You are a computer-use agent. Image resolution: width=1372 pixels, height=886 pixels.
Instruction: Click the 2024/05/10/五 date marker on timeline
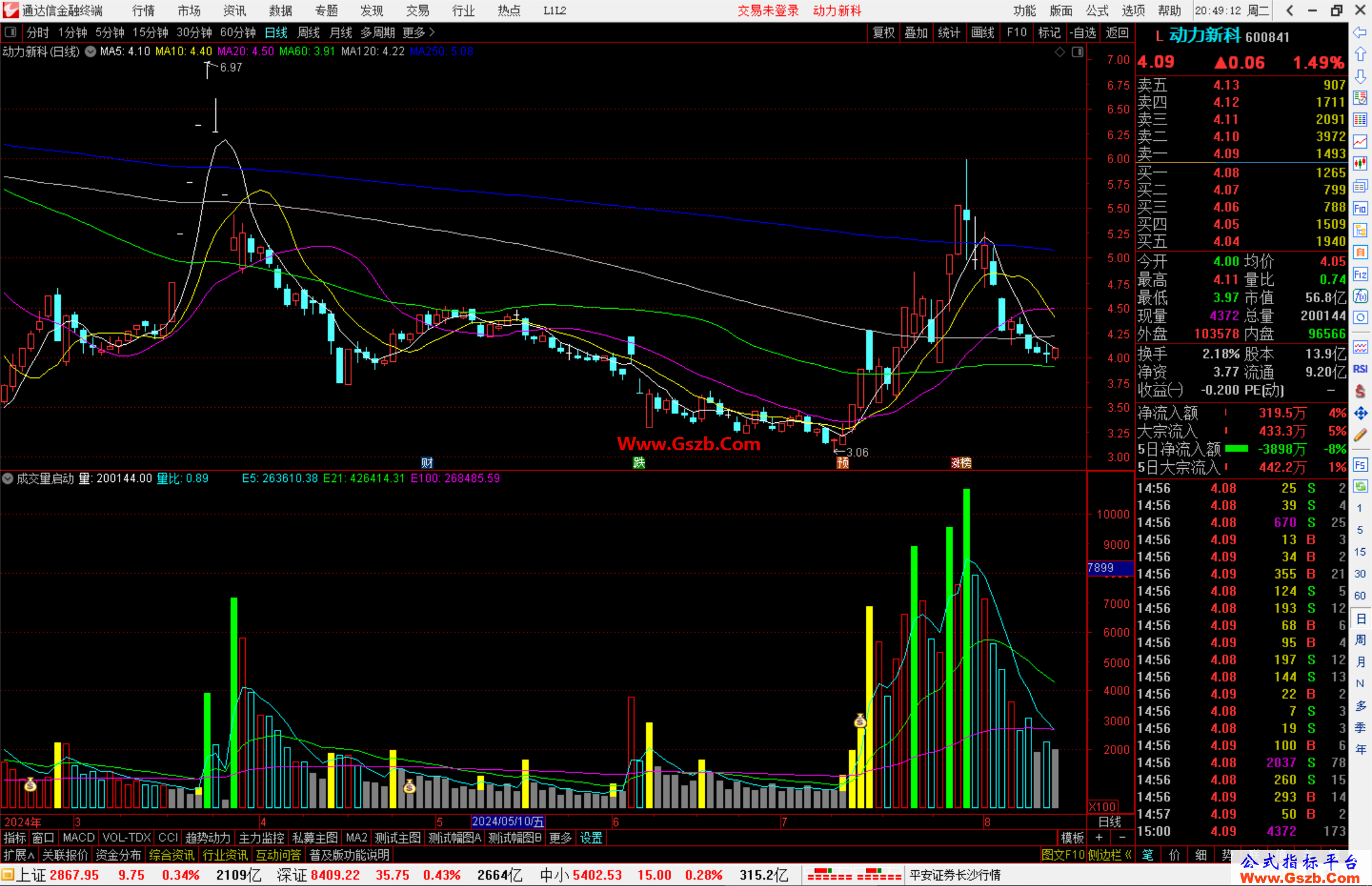(x=508, y=821)
